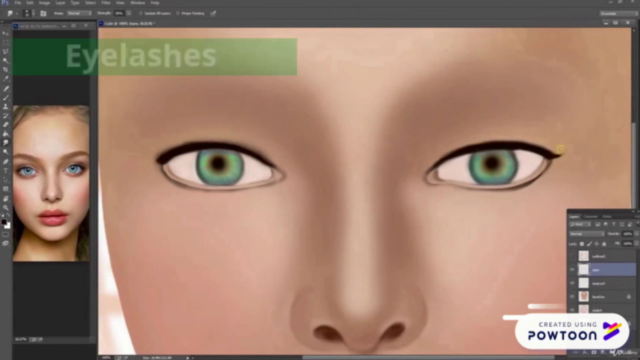The height and width of the screenshot is (360, 640).
Task: Select the Quick Selection tool
Action: click(x=6, y=60)
